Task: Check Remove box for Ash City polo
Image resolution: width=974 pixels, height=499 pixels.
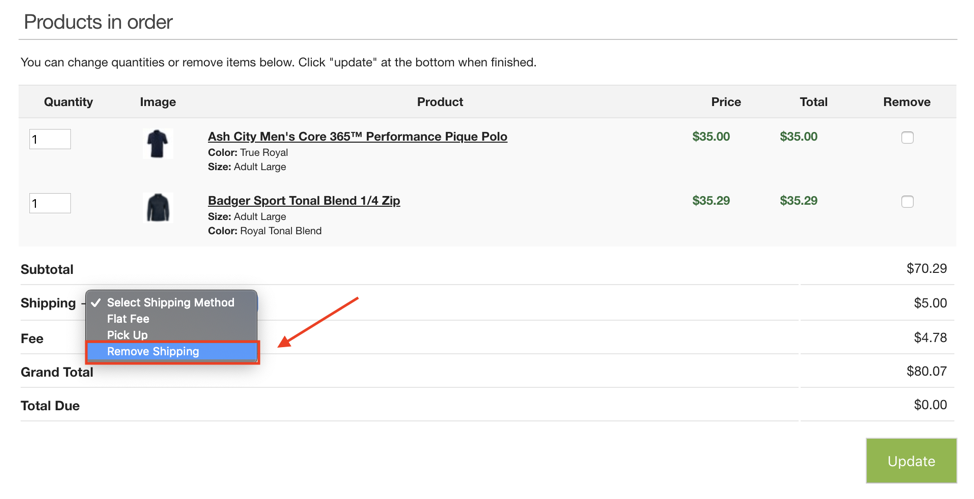Action: [907, 137]
